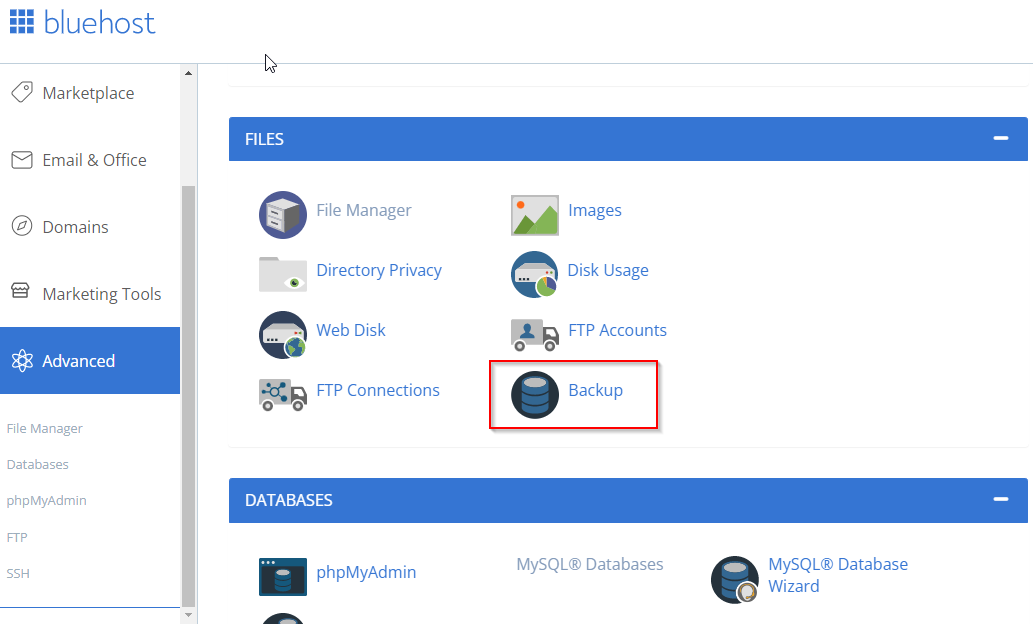The width and height of the screenshot is (1033, 624).
Task: Open the phpMyAdmin console icon
Action: tap(283, 577)
